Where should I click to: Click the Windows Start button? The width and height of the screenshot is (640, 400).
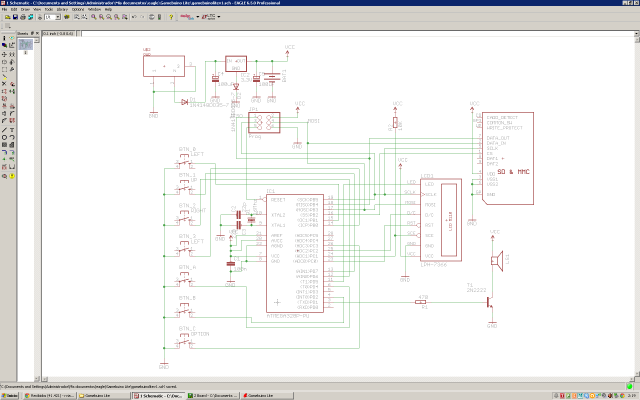9,396
